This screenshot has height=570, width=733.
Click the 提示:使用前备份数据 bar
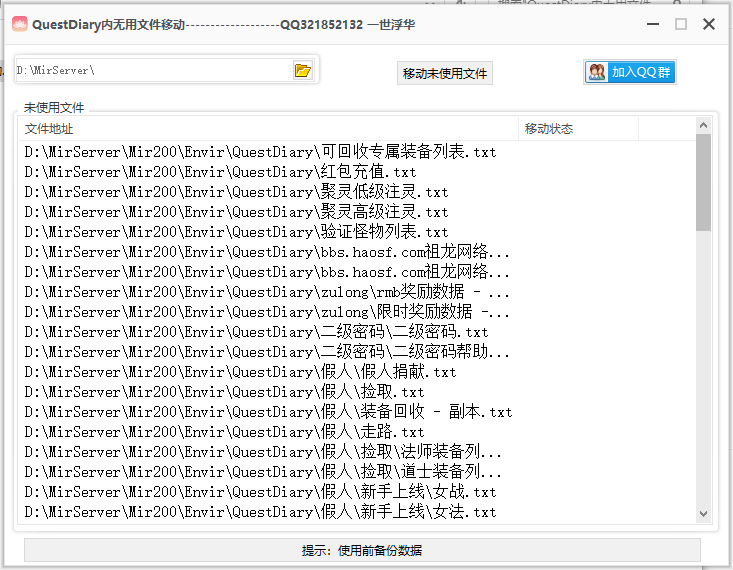(362, 550)
